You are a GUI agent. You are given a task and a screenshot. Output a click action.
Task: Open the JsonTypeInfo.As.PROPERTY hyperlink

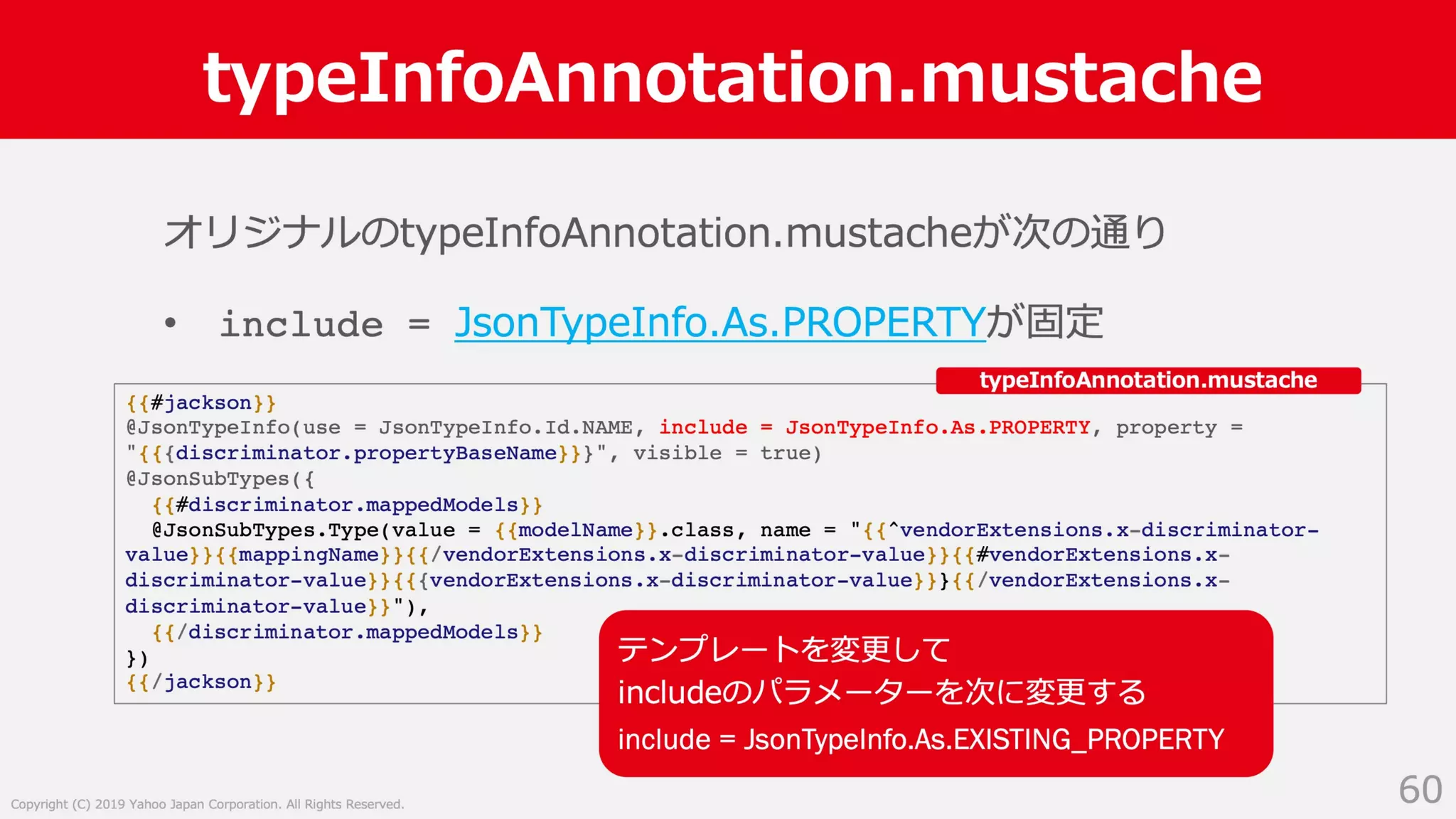[x=719, y=323]
